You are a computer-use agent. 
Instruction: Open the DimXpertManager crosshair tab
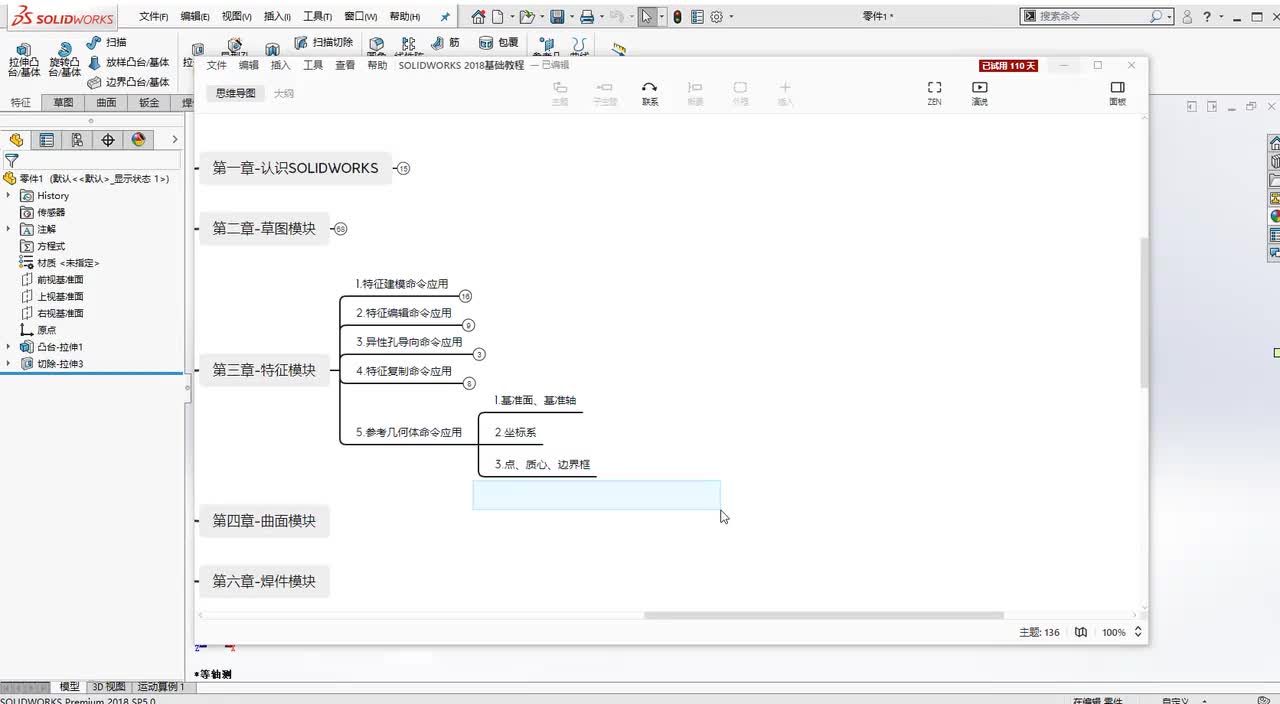pyautogui.click(x=108, y=140)
